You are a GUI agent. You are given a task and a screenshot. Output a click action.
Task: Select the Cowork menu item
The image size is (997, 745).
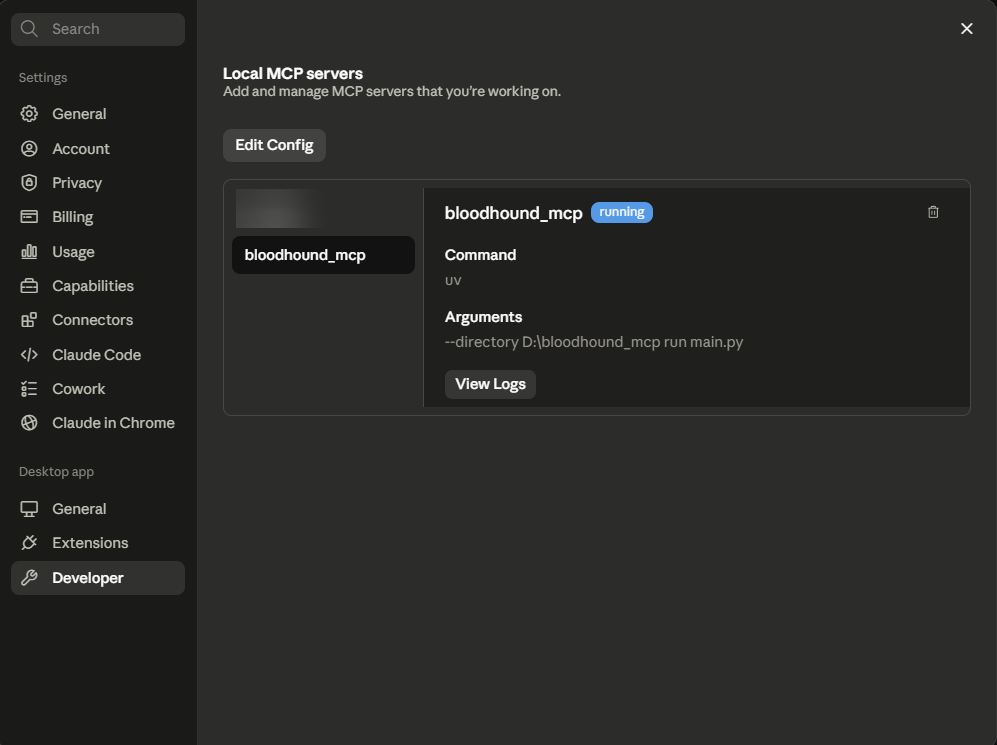[98, 389]
